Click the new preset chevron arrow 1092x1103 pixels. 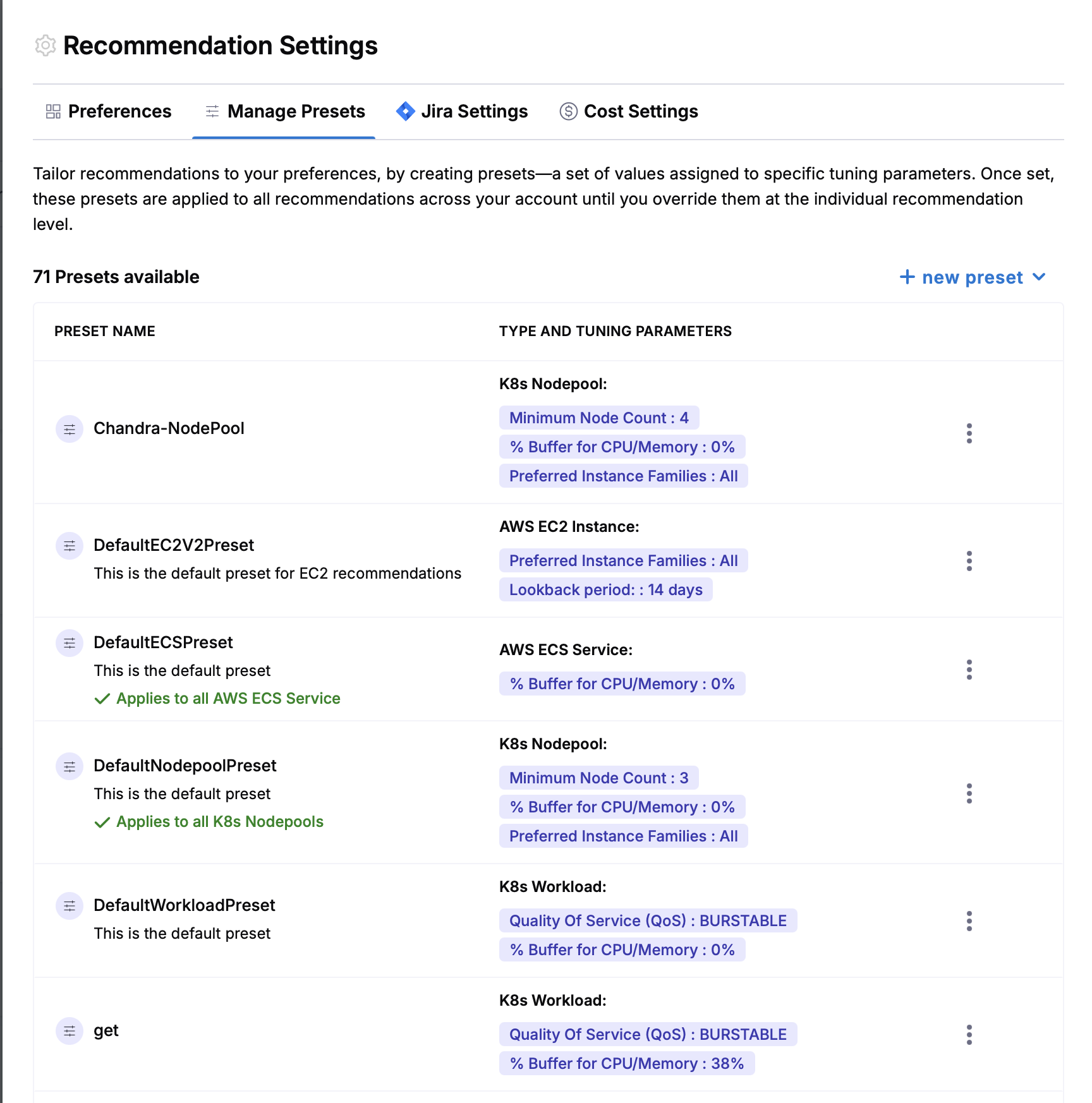pos(1039,277)
